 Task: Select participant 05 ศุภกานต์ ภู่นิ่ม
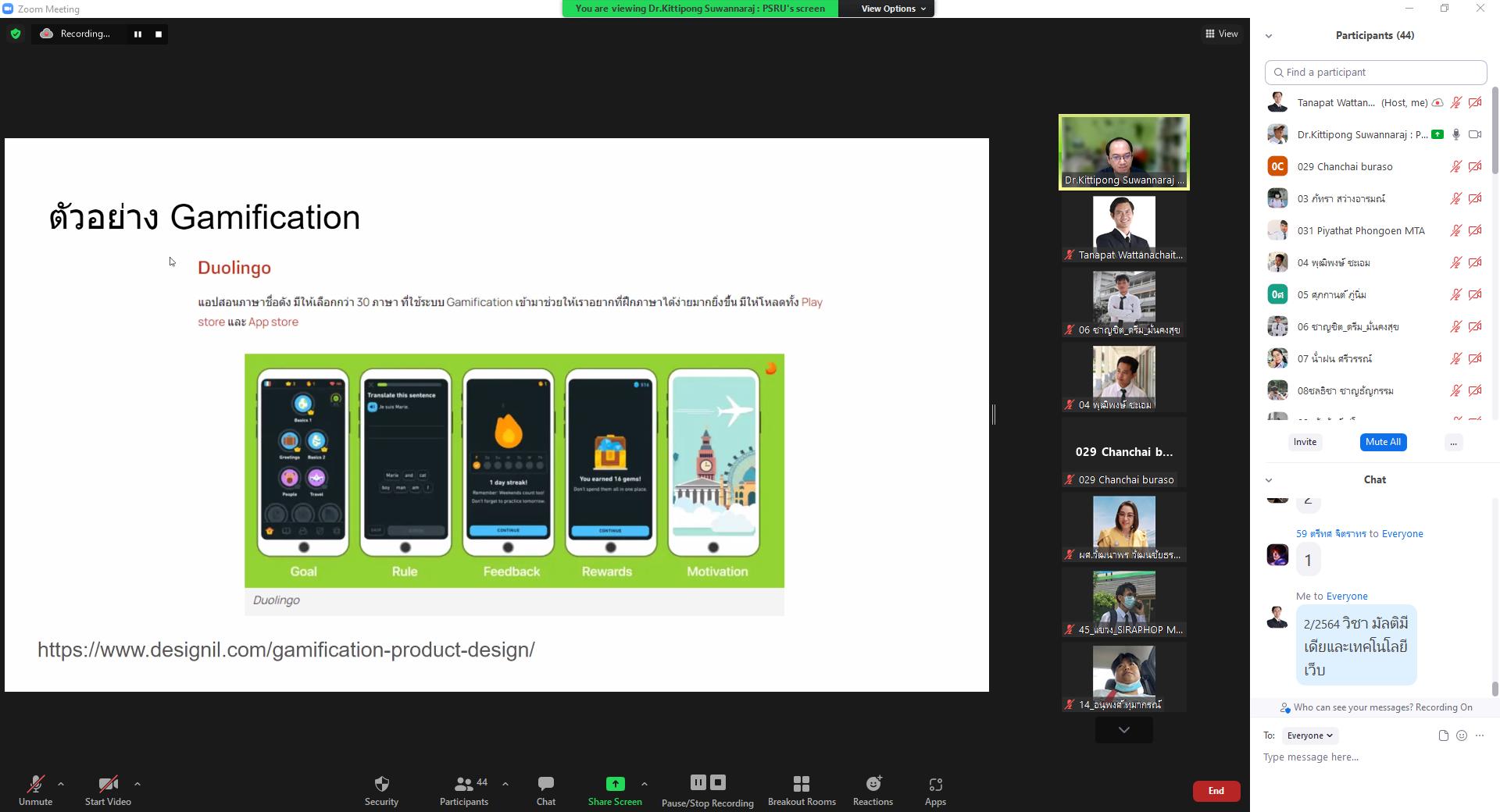(x=1376, y=295)
